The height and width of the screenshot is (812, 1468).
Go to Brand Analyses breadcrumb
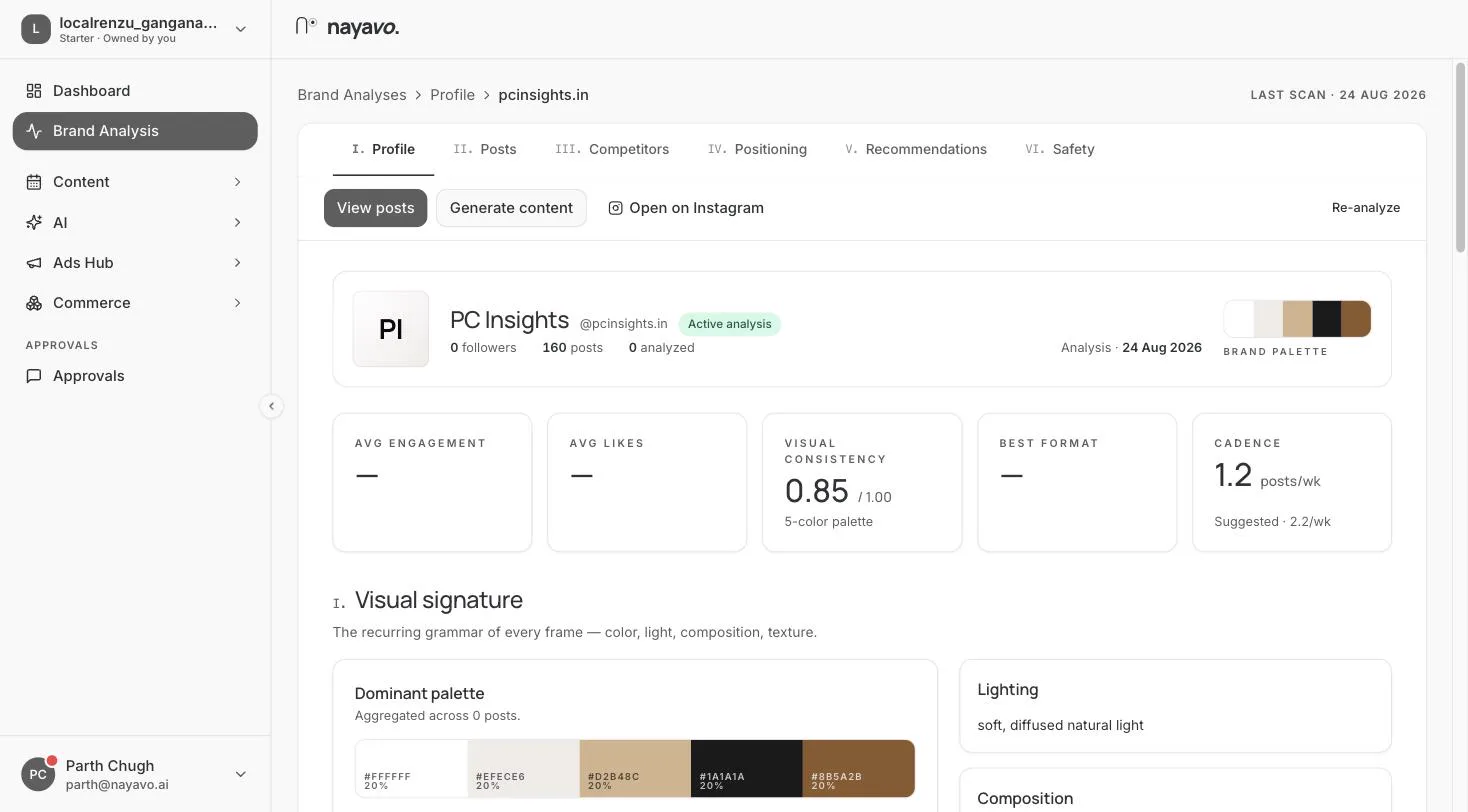(x=352, y=95)
